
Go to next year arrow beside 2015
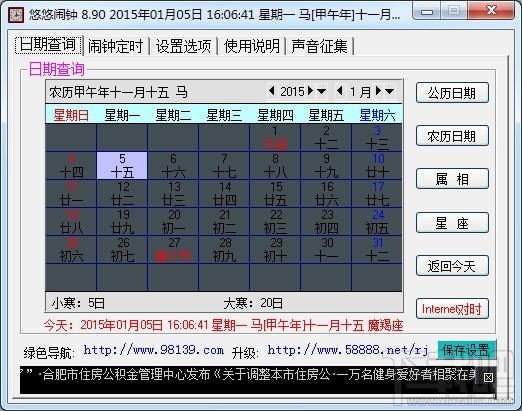(x=310, y=91)
